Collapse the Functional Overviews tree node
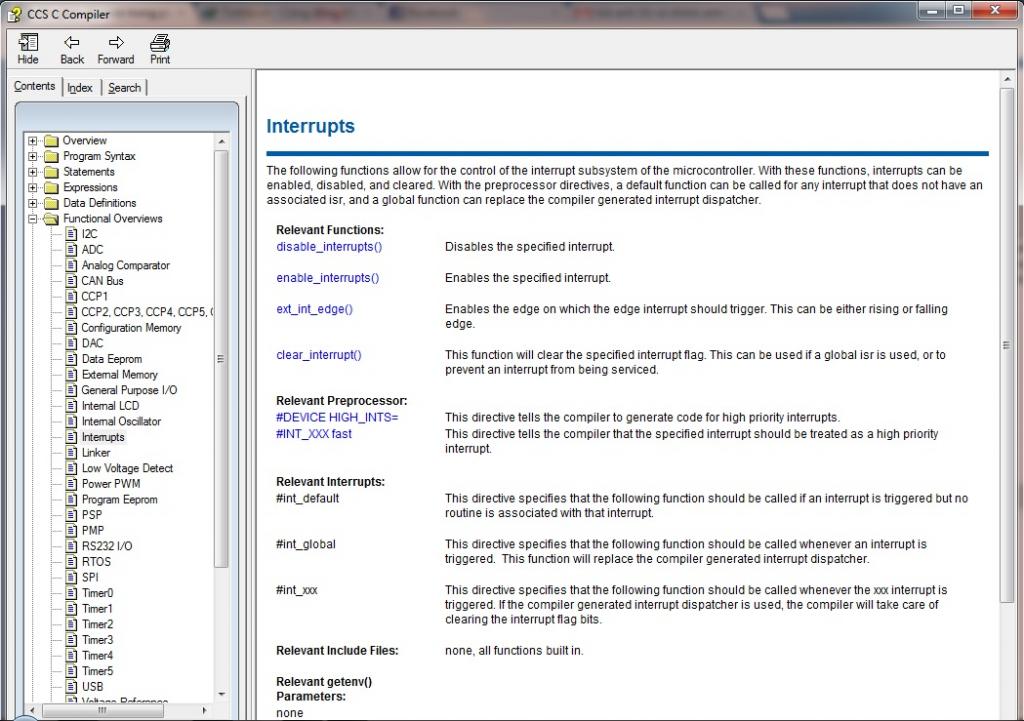Viewport: 1024px width, 721px height. tap(33, 219)
